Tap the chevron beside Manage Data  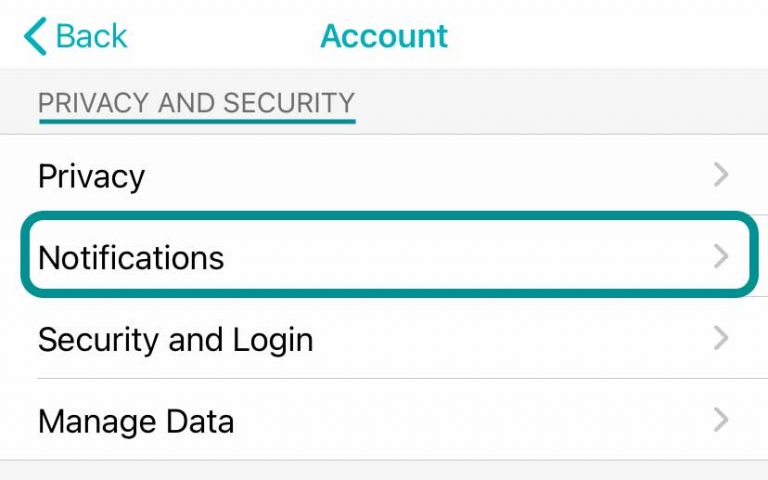click(x=721, y=420)
